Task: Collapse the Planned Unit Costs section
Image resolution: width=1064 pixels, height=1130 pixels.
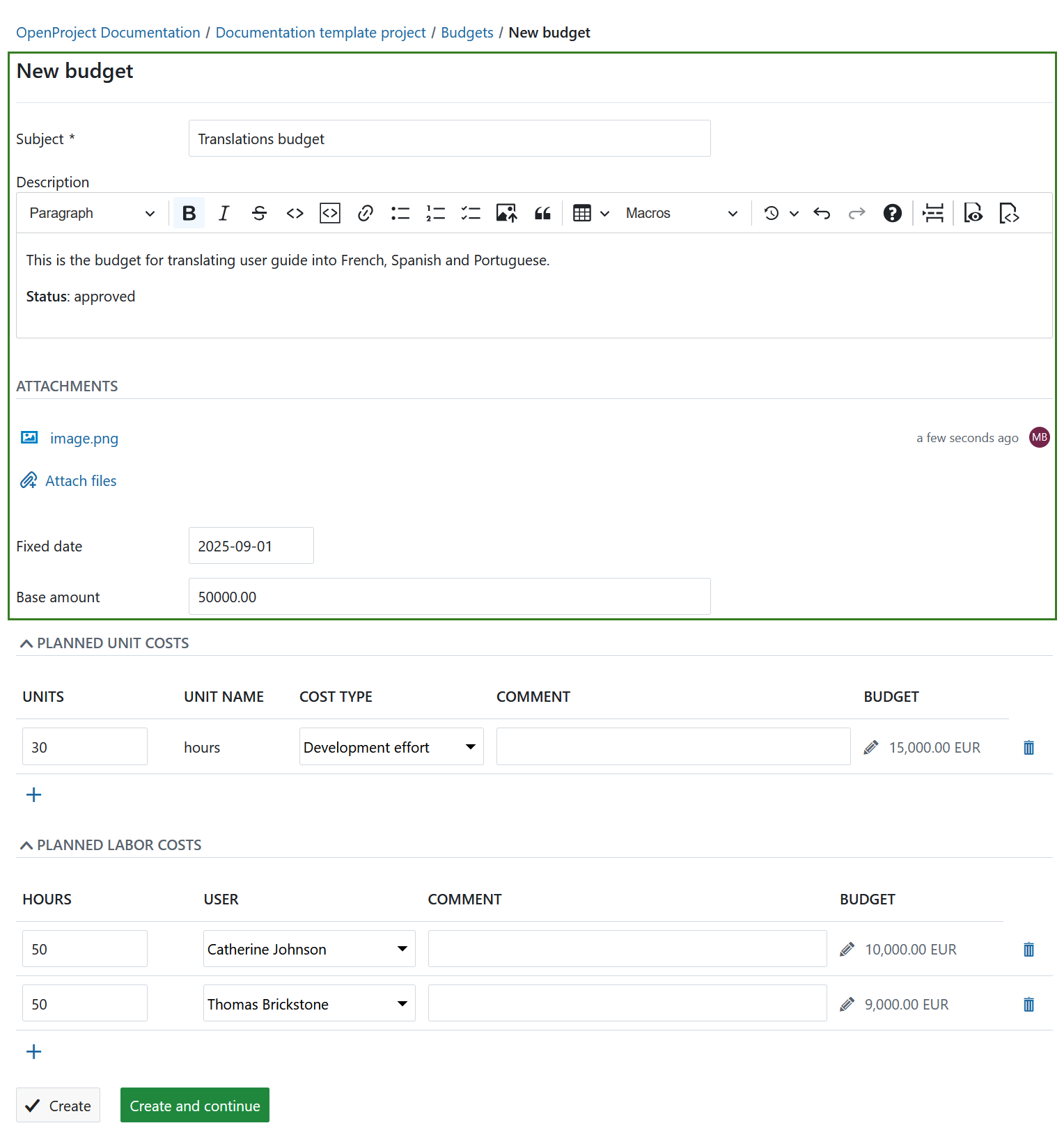Action: [26, 643]
